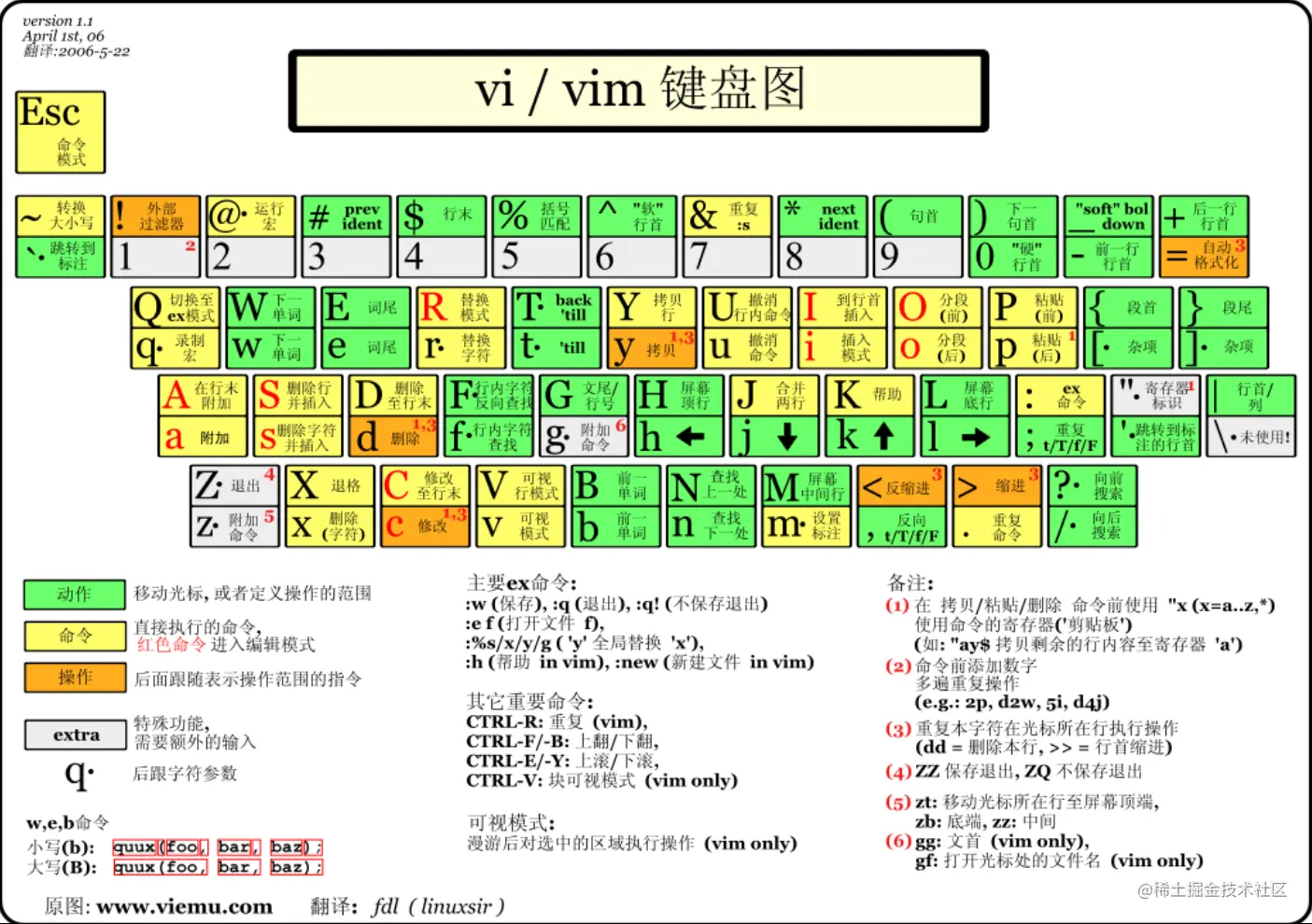Select the R replace-mode key
This screenshot has height=924, width=1312.
coord(460,306)
